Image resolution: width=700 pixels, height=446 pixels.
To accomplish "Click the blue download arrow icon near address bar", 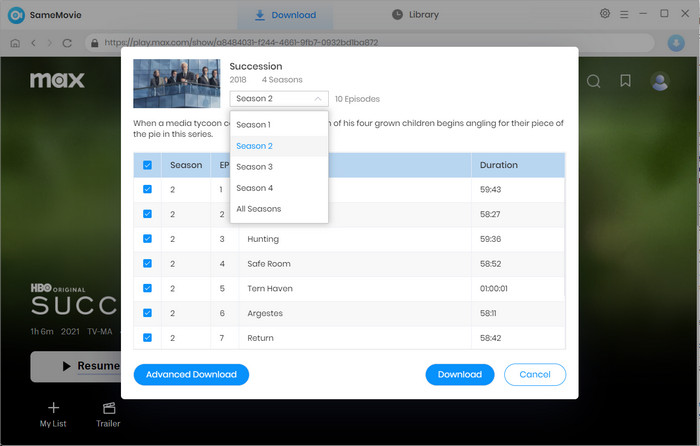I will pyautogui.click(x=675, y=43).
